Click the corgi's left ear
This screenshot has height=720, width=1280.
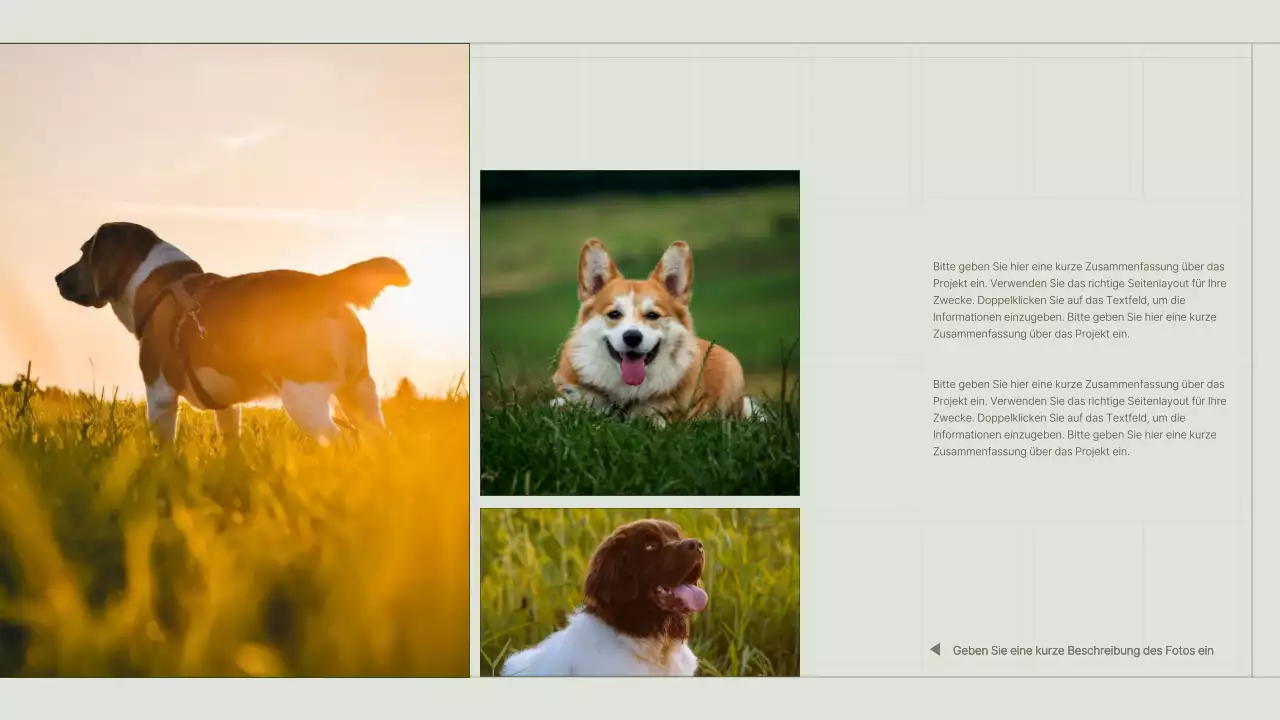point(597,267)
